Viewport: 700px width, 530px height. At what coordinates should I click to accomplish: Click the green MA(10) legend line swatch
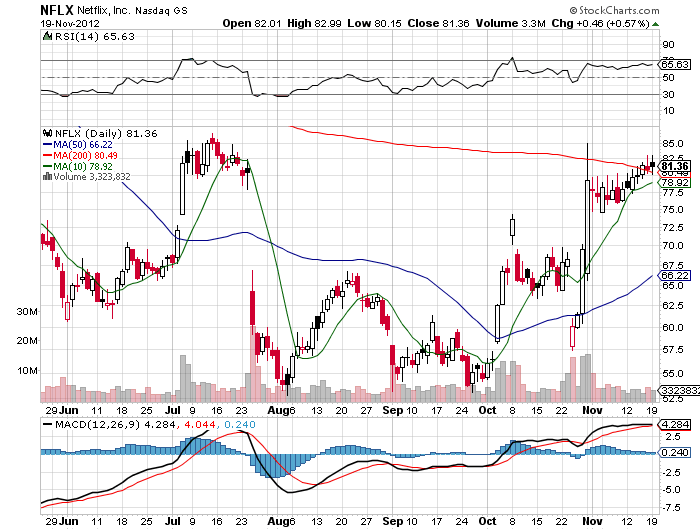(47, 166)
